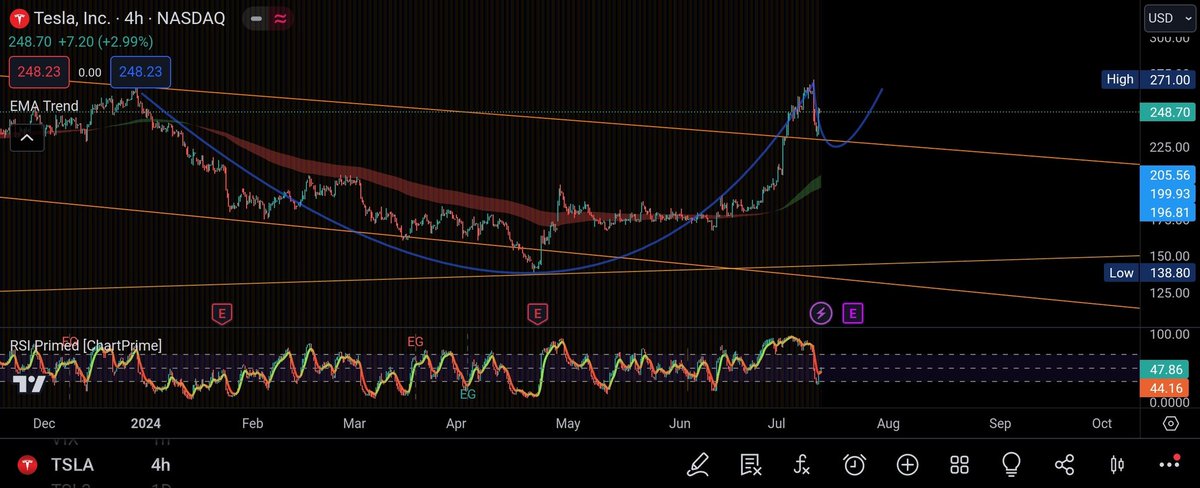Select the RSI Primed [ChartPrime] label
Screen dimensions: 1200x488
pos(86,345)
